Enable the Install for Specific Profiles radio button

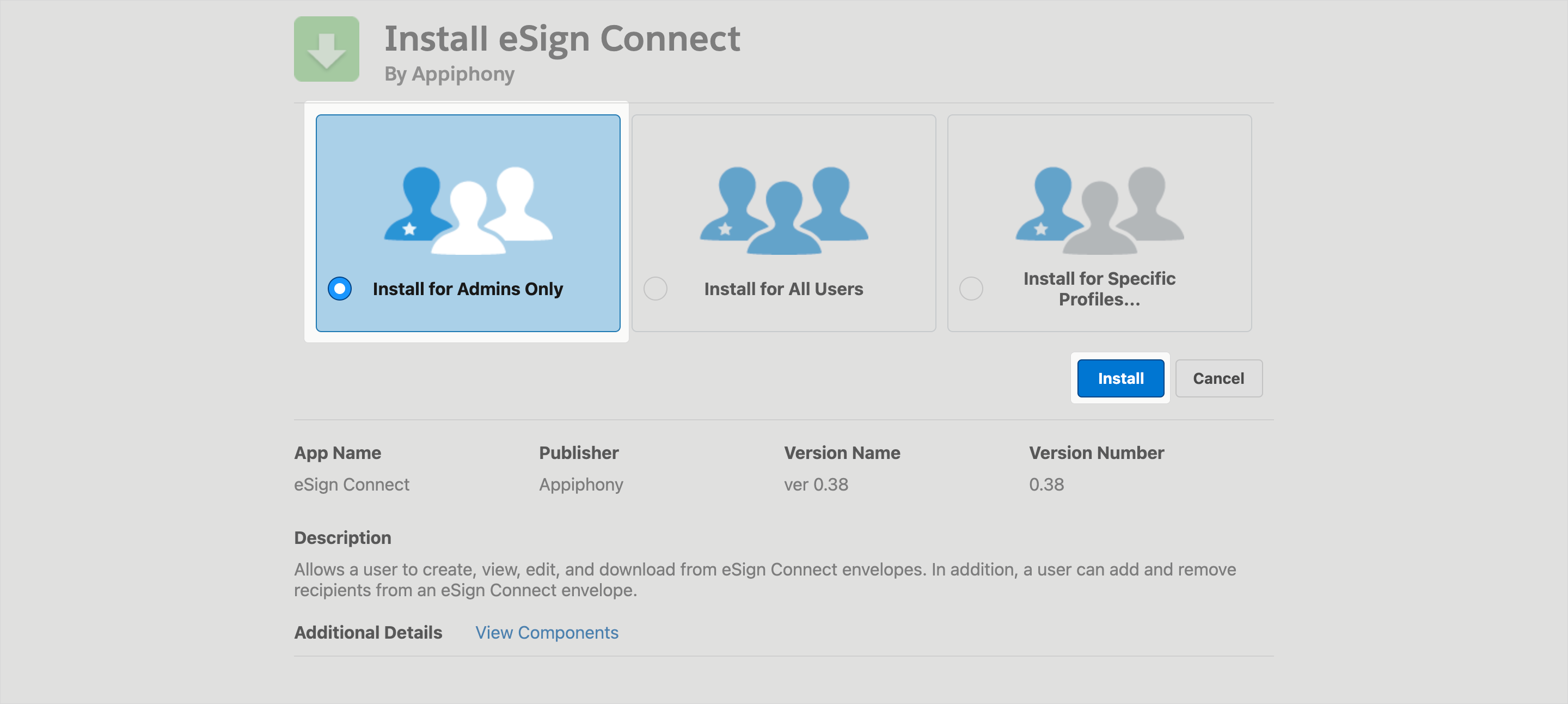[971, 289]
